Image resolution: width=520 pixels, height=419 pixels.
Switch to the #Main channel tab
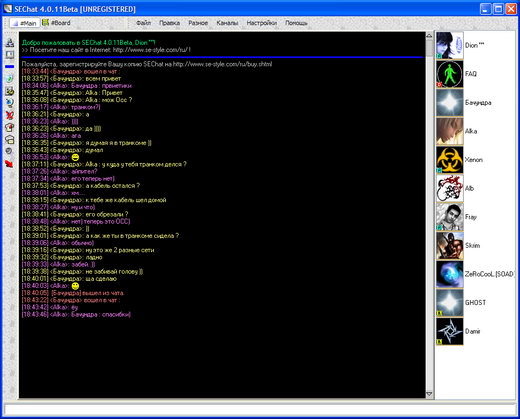(x=25, y=23)
